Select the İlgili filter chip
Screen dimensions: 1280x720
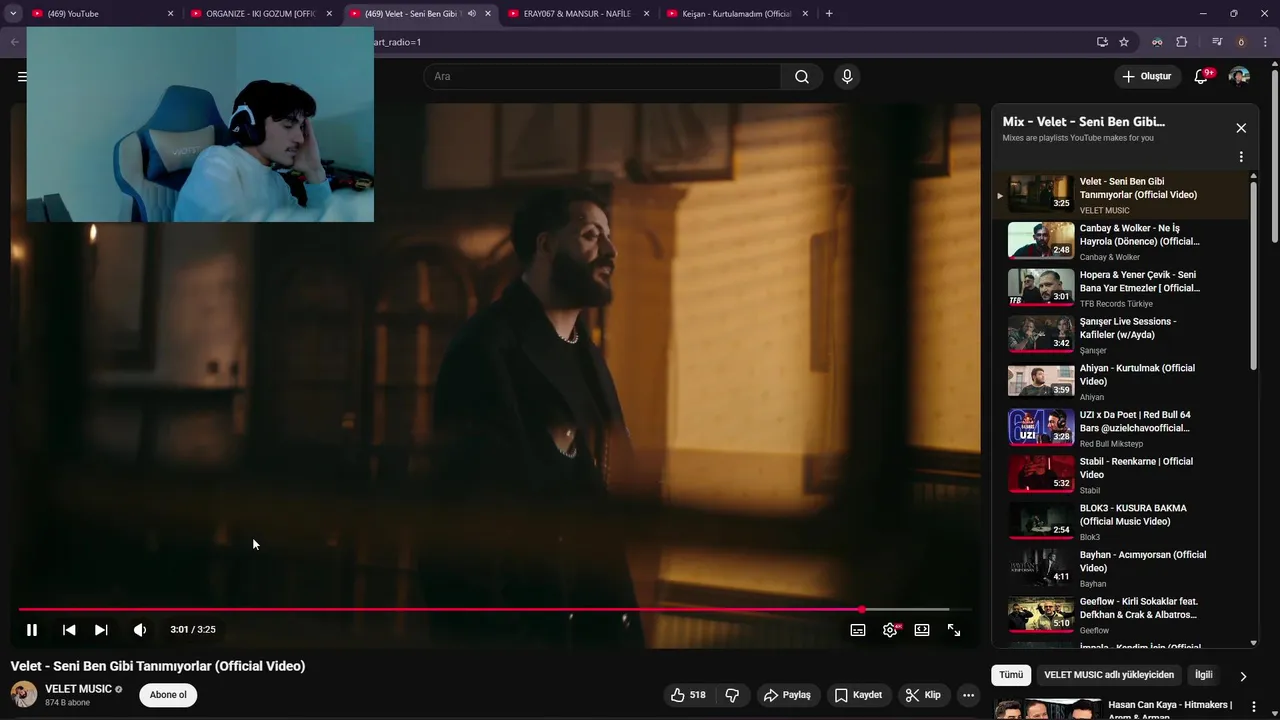(x=1204, y=675)
